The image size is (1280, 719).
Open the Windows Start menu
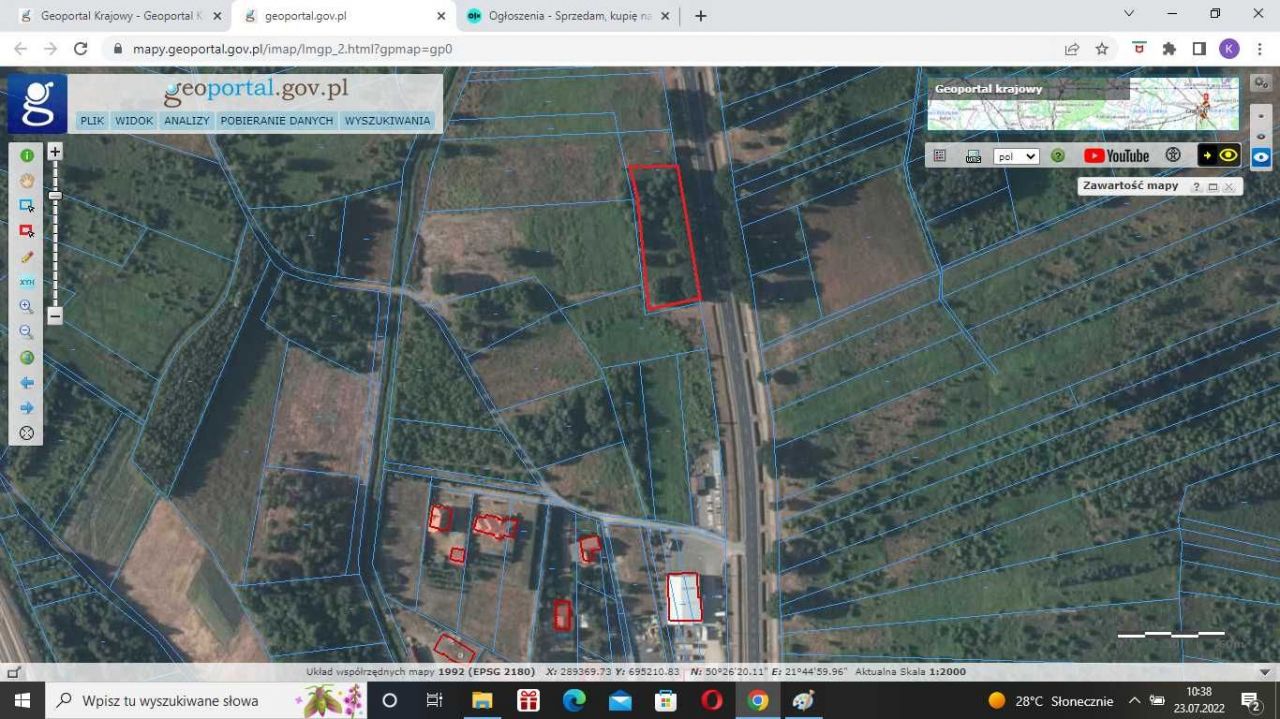[22, 700]
